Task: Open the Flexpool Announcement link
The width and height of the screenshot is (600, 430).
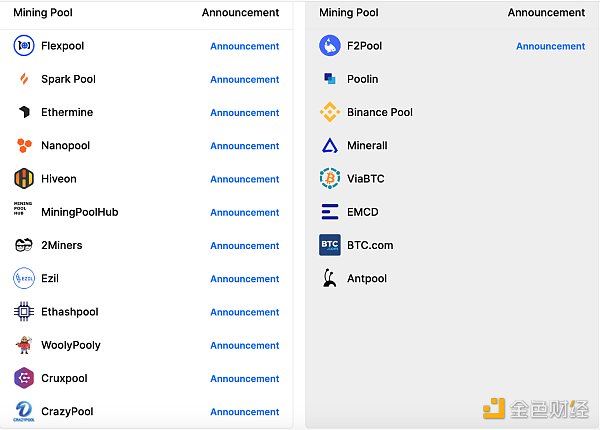Action: (244, 46)
